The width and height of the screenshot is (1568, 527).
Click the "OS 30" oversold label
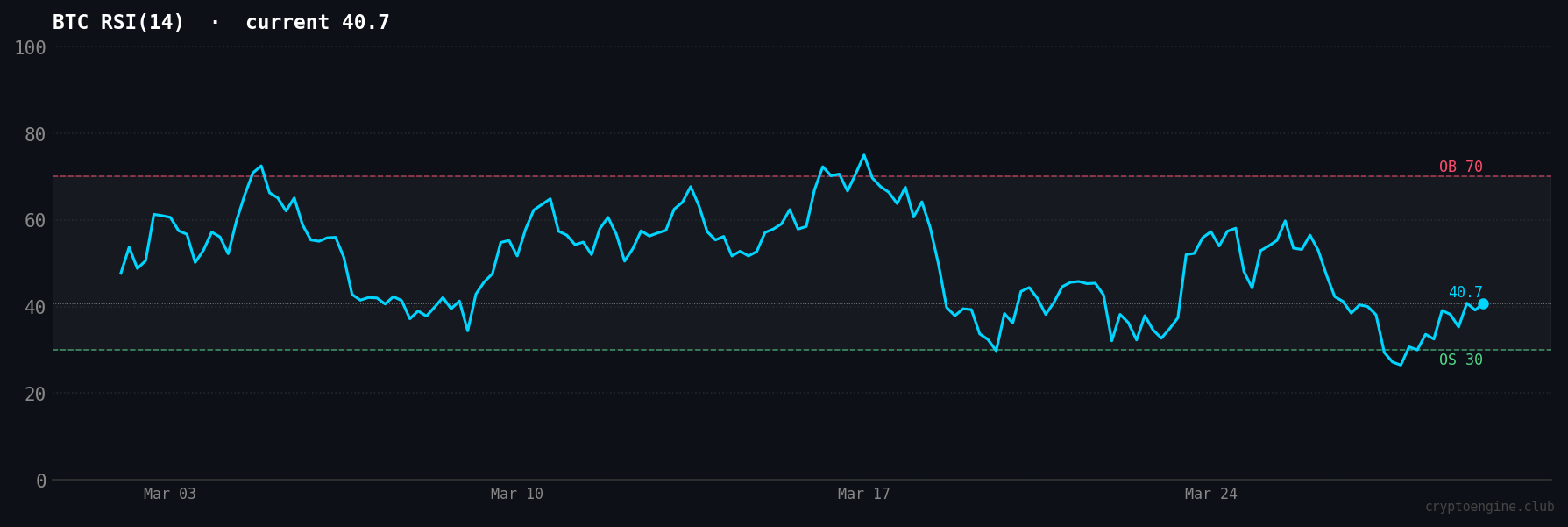click(1460, 360)
